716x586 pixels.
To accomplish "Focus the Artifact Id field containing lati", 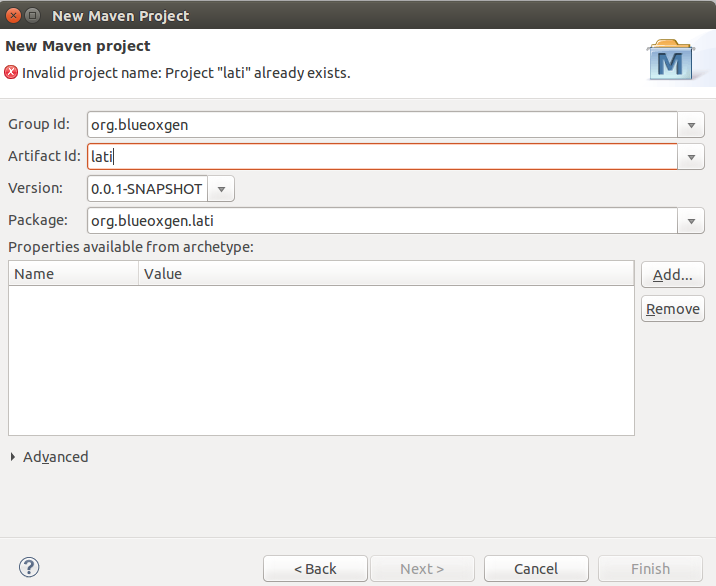I will coord(380,157).
